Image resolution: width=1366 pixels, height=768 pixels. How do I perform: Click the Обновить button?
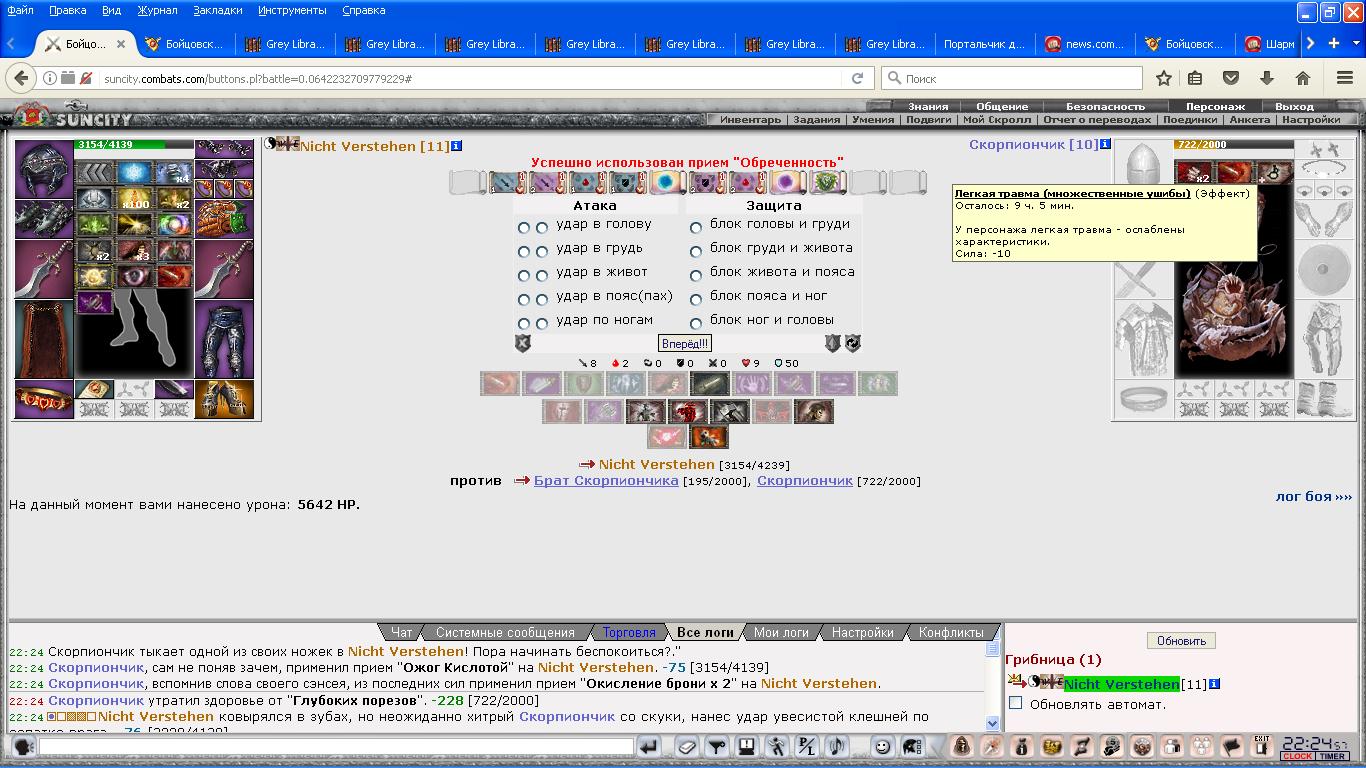pyautogui.click(x=1181, y=640)
